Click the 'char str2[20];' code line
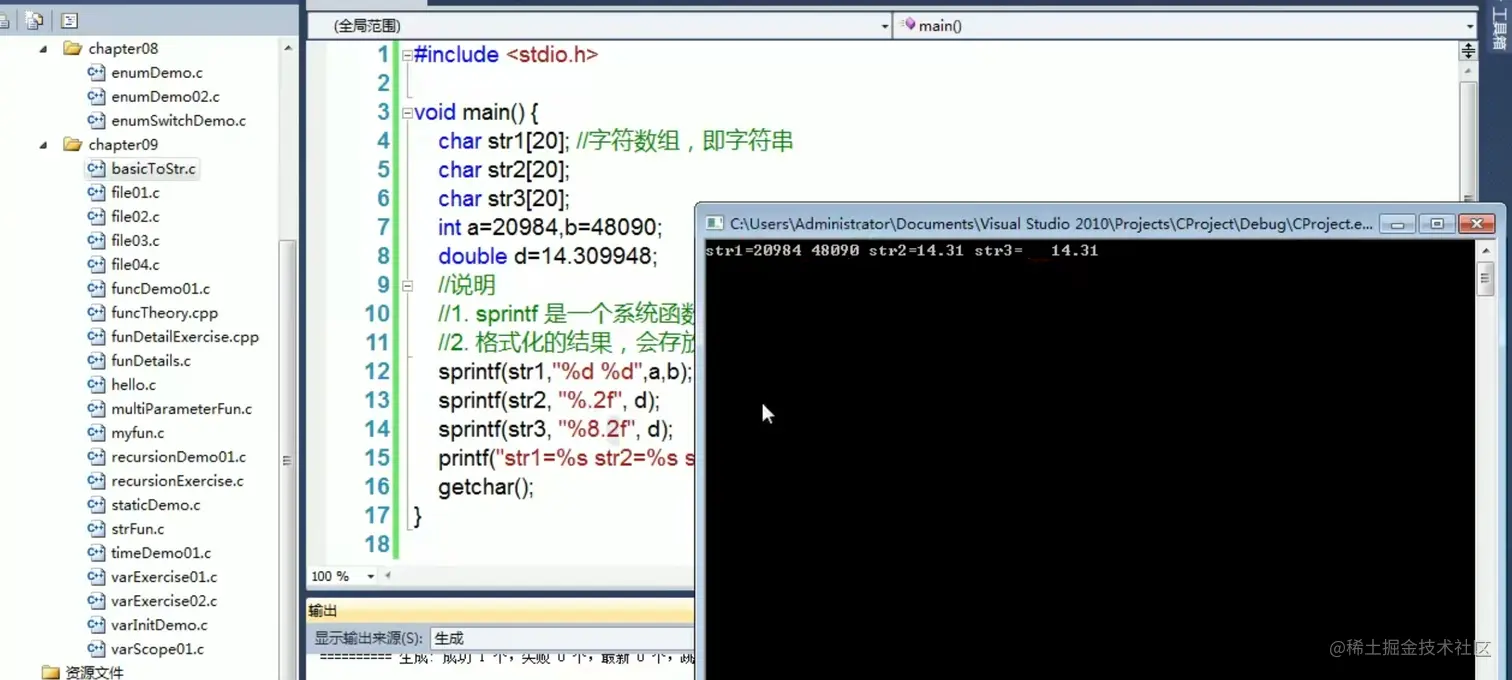 pos(503,170)
